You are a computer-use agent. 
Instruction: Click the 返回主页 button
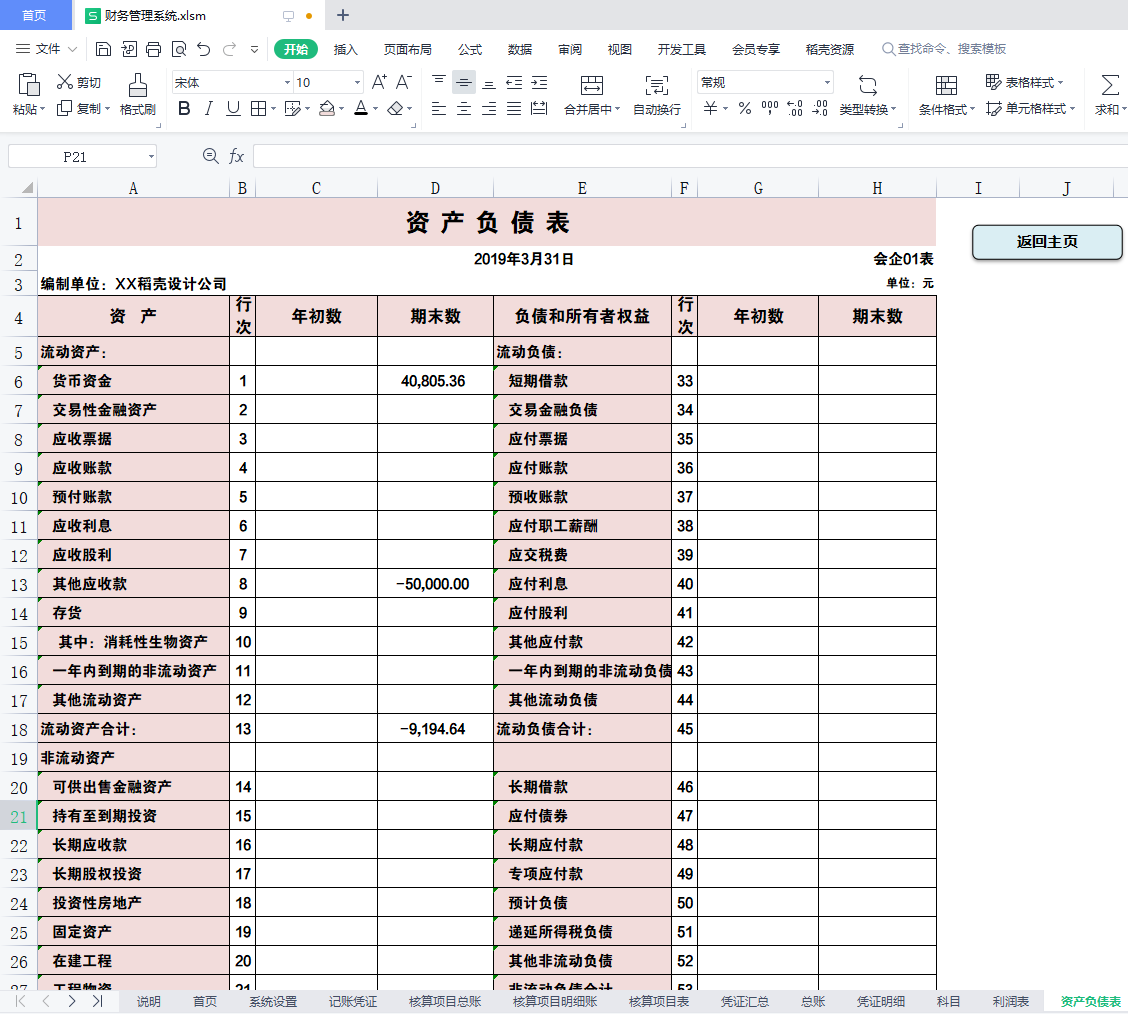coord(1046,242)
